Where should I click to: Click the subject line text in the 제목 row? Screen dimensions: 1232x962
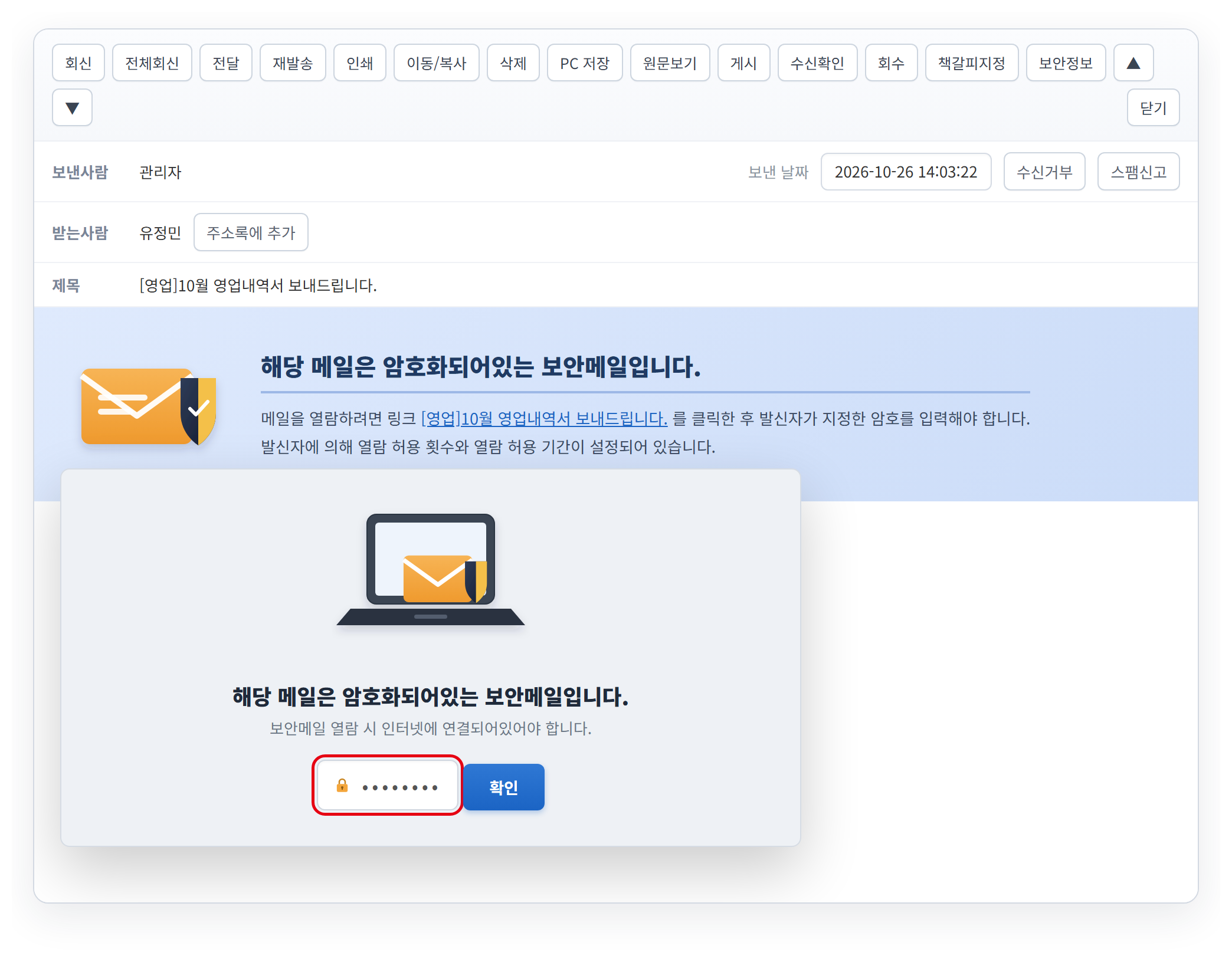[x=258, y=285]
